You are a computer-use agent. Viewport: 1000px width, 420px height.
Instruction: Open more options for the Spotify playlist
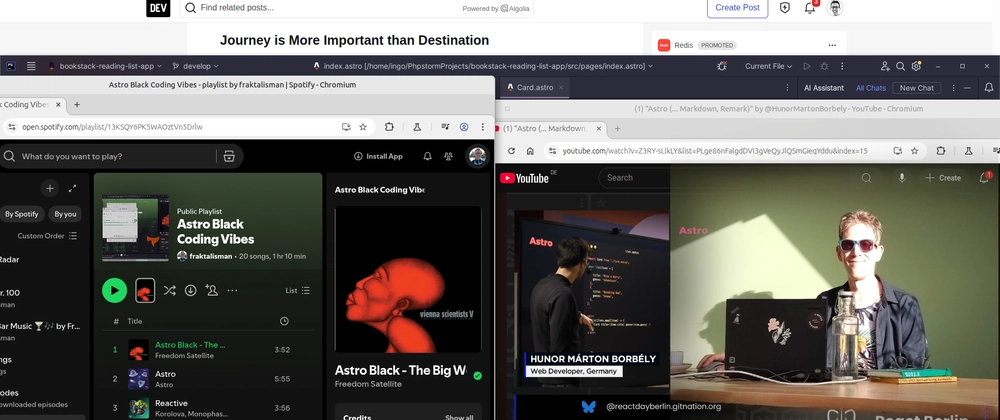tap(232, 291)
